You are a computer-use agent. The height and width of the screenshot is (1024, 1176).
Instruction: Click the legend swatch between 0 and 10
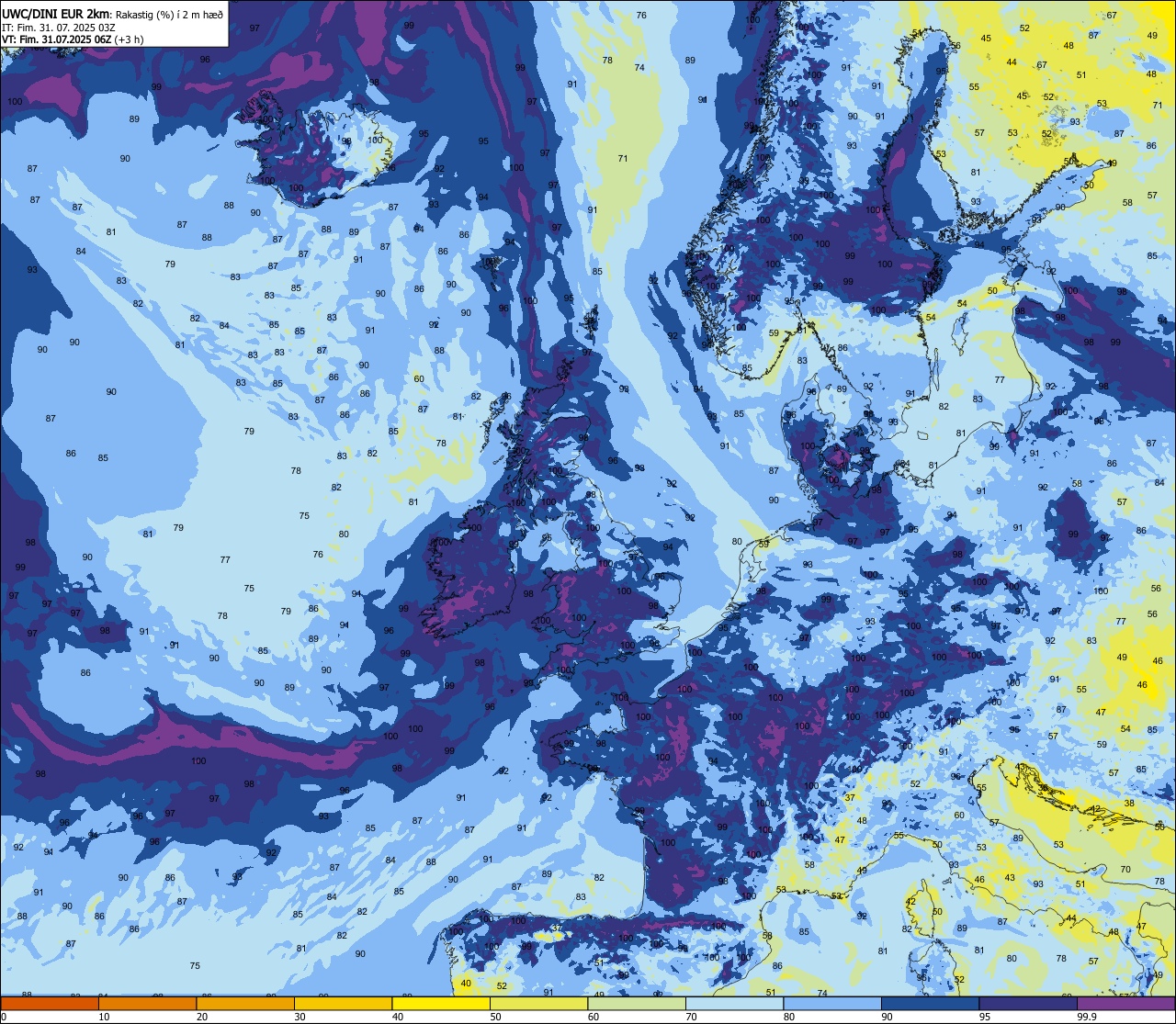(x=50, y=1003)
